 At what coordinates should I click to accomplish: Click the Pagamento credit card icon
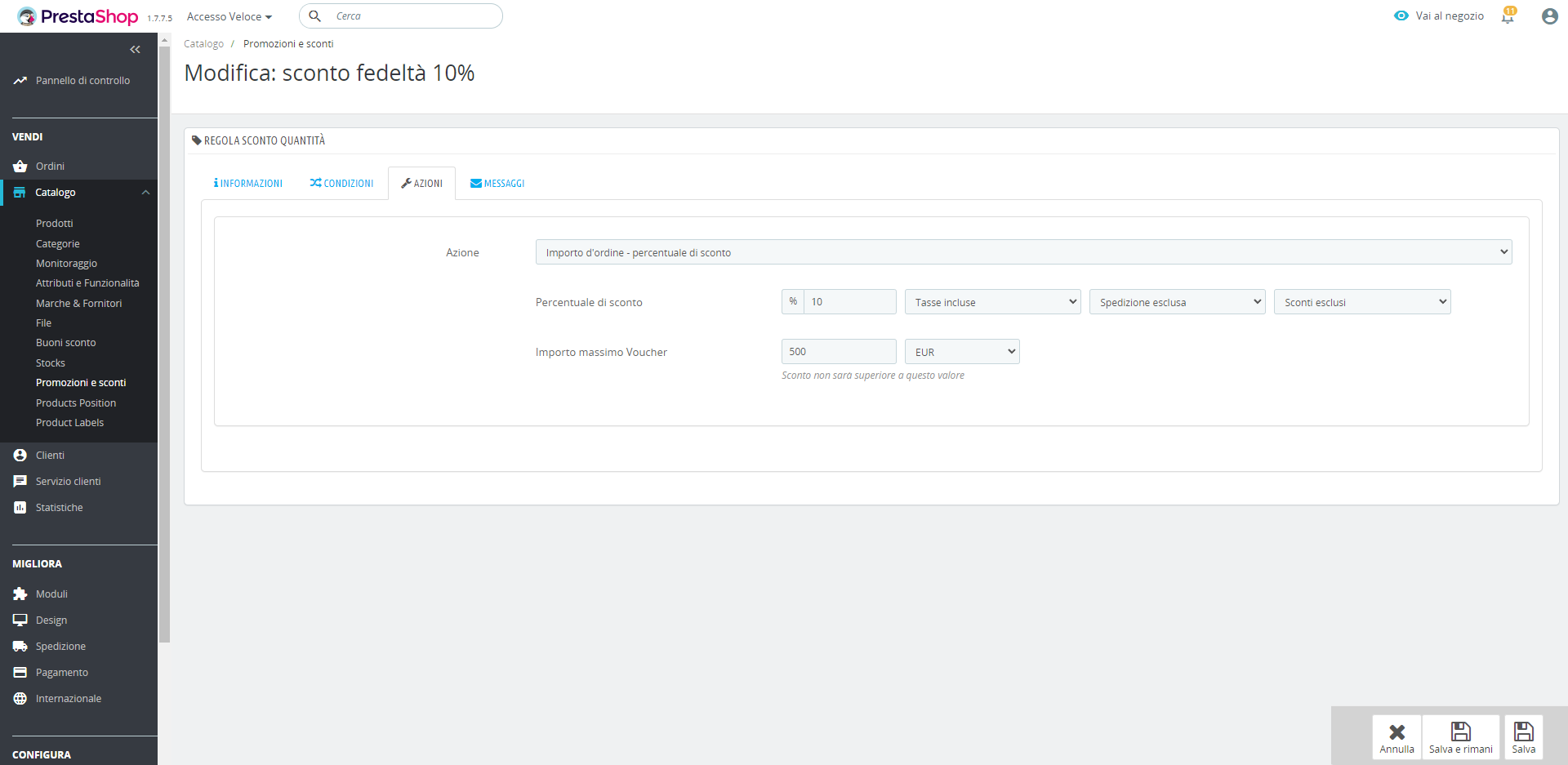20,673
